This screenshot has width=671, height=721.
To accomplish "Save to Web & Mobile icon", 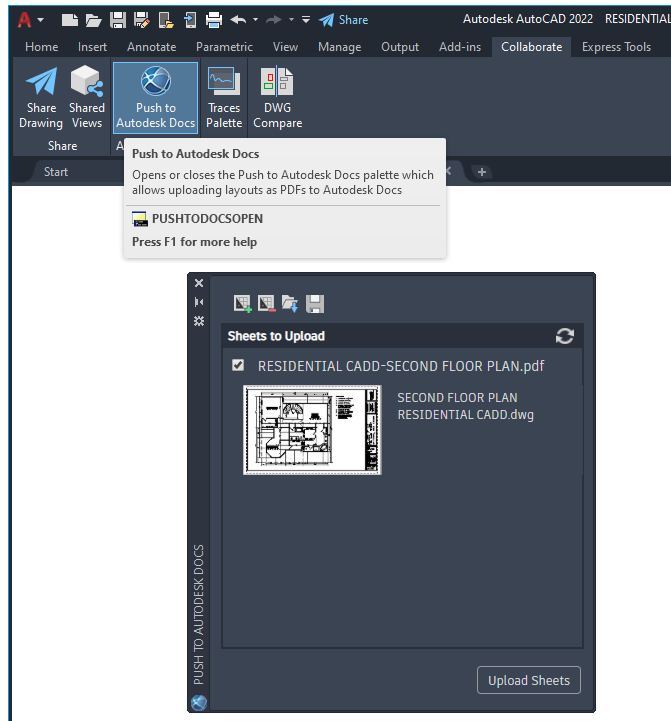I will click(x=189, y=20).
